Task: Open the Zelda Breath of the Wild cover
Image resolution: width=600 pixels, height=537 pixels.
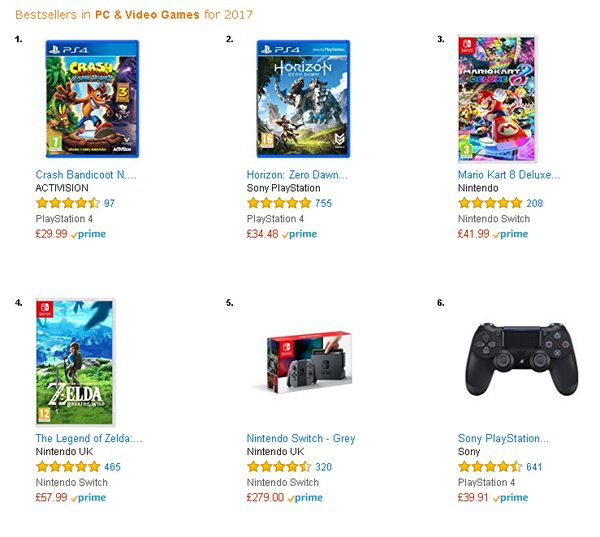Action: [75, 362]
